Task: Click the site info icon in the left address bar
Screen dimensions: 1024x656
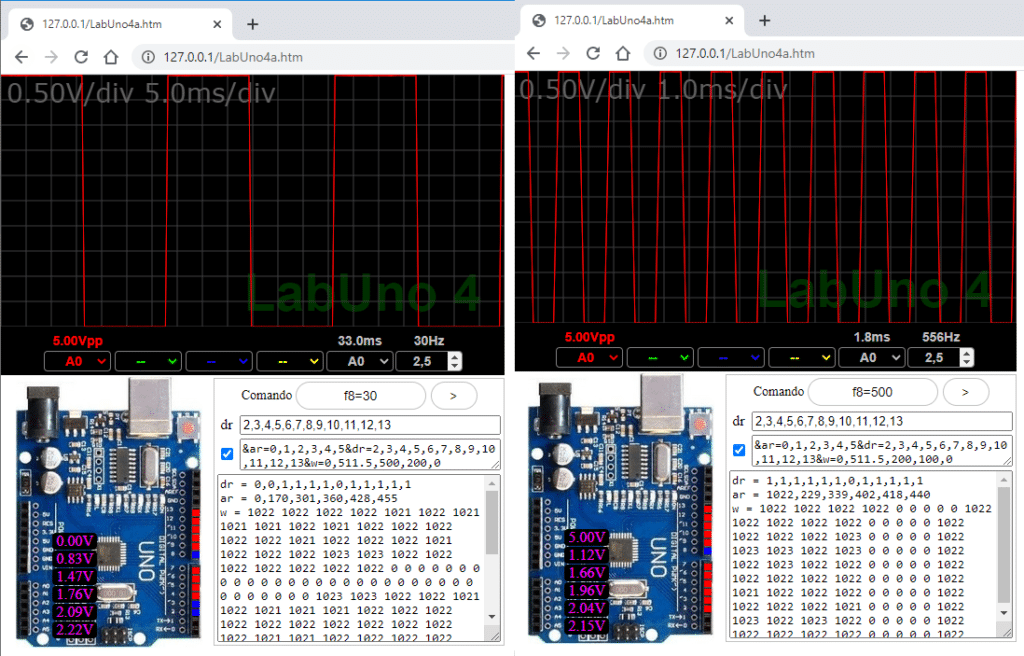Action: point(148,57)
